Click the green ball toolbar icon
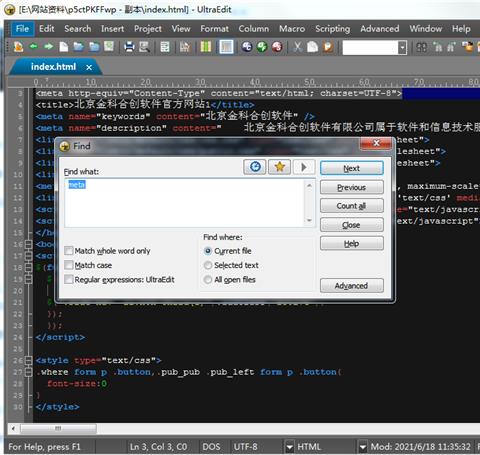The height and width of the screenshot is (455, 480). (x=262, y=47)
